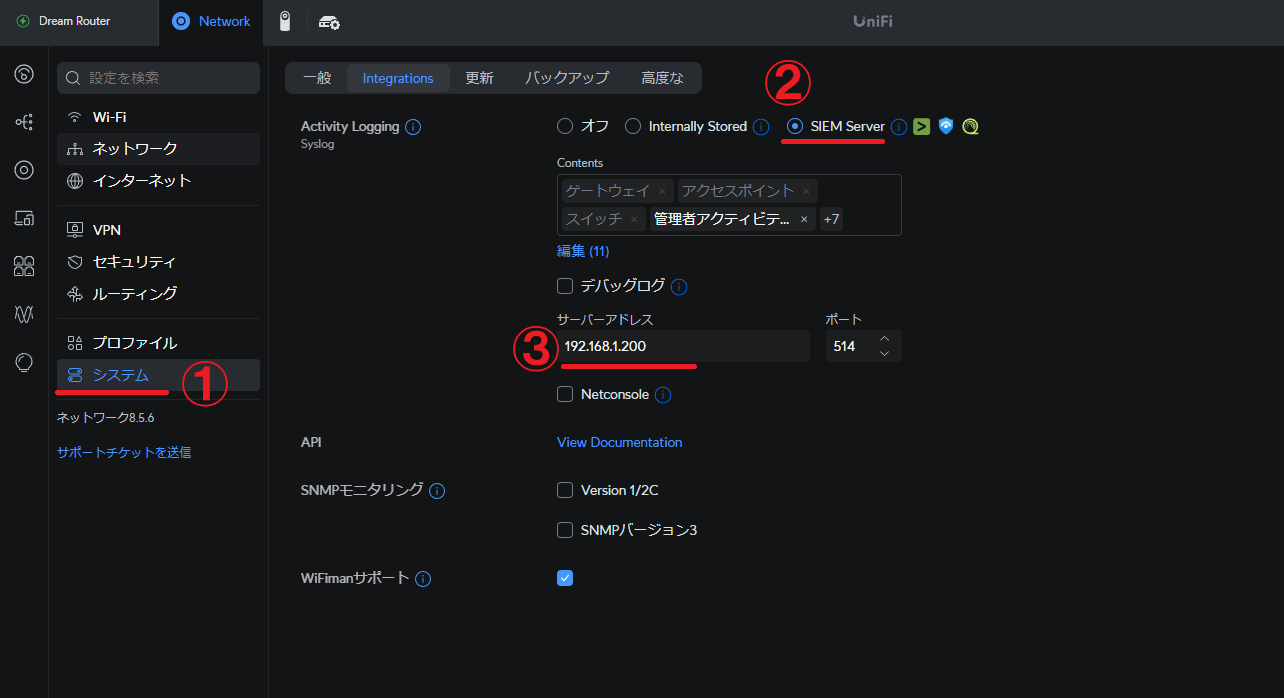Show info for Netconsole
The height and width of the screenshot is (698, 1284).
pos(663,395)
